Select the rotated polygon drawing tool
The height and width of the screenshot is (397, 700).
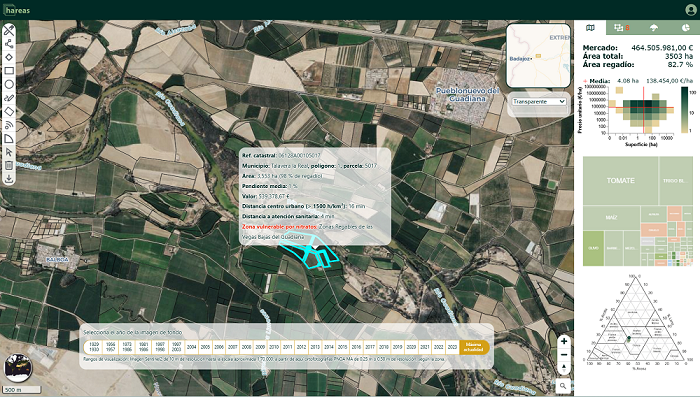(x=9, y=112)
